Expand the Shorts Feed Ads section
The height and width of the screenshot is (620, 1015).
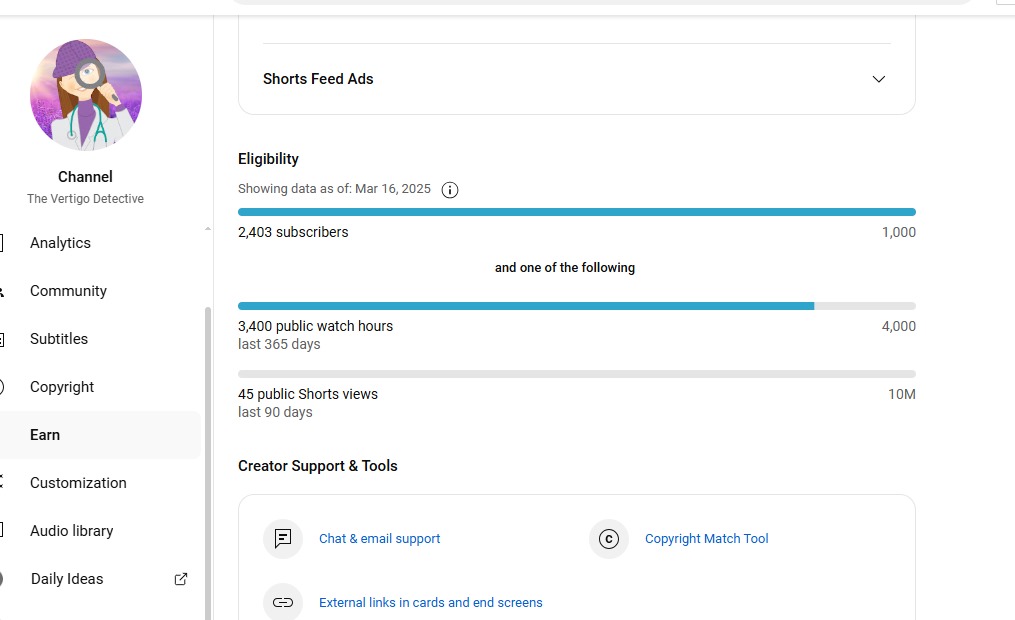(x=878, y=79)
